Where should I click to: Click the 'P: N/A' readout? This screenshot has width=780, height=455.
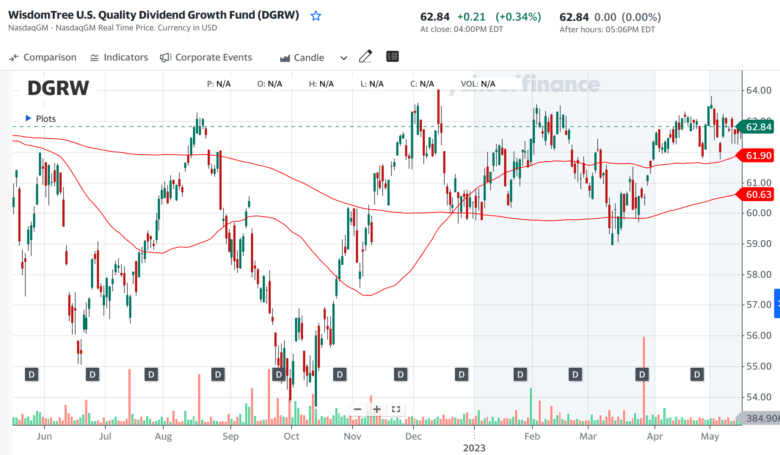(219, 84)
